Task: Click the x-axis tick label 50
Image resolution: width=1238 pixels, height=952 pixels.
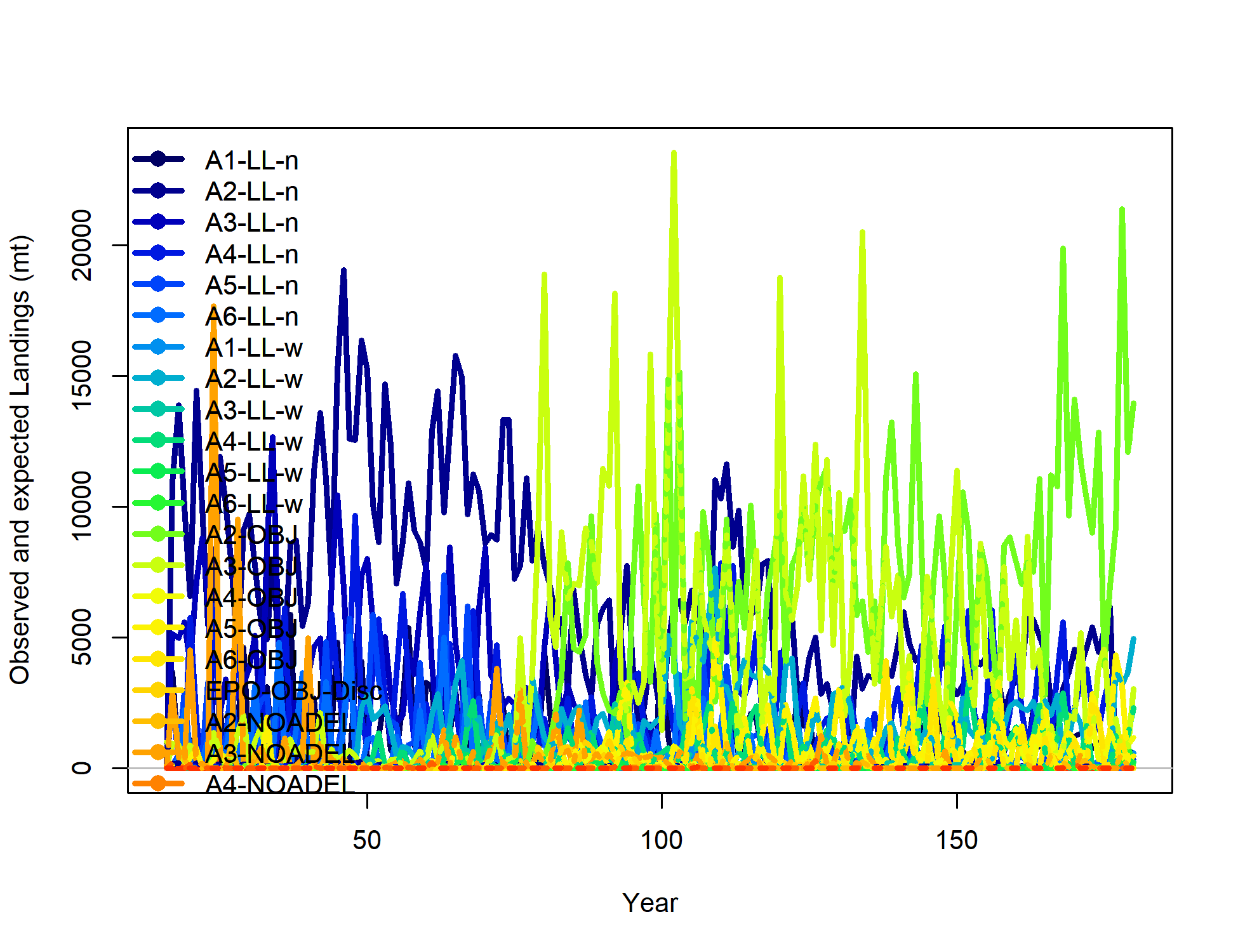Action: (367, 840)
